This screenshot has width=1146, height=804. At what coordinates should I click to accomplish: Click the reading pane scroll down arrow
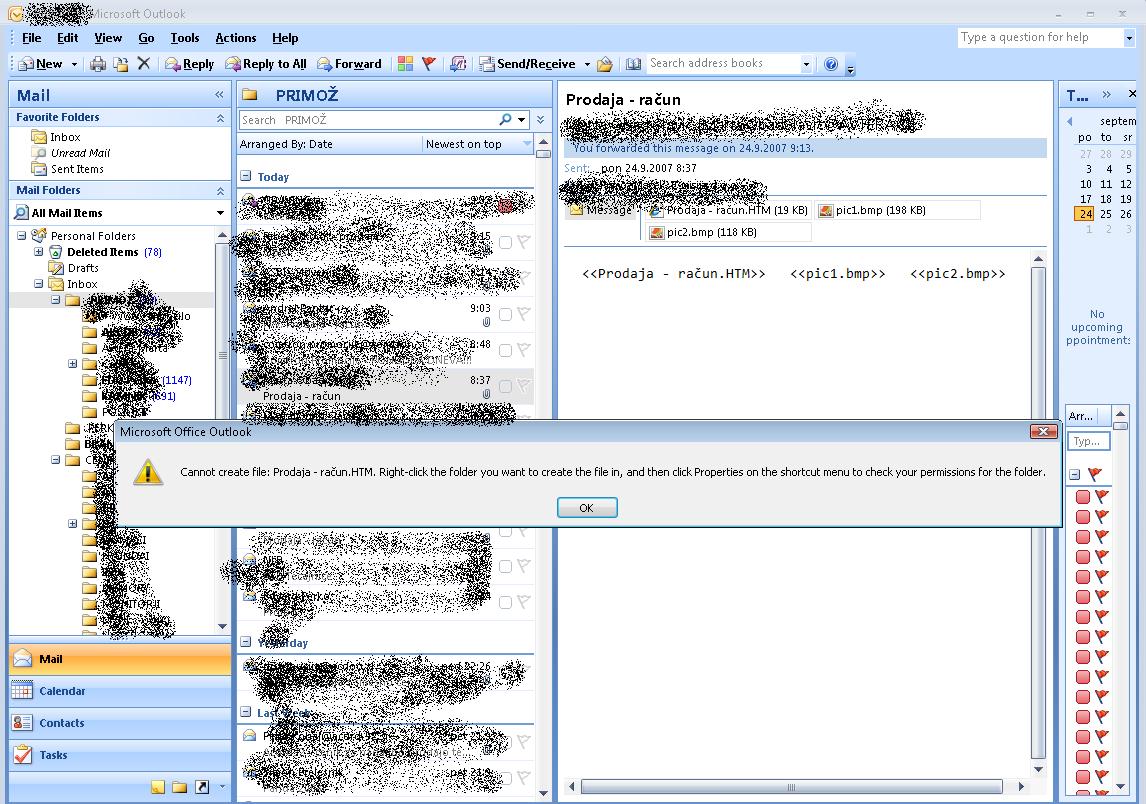tap(1038, 769)
